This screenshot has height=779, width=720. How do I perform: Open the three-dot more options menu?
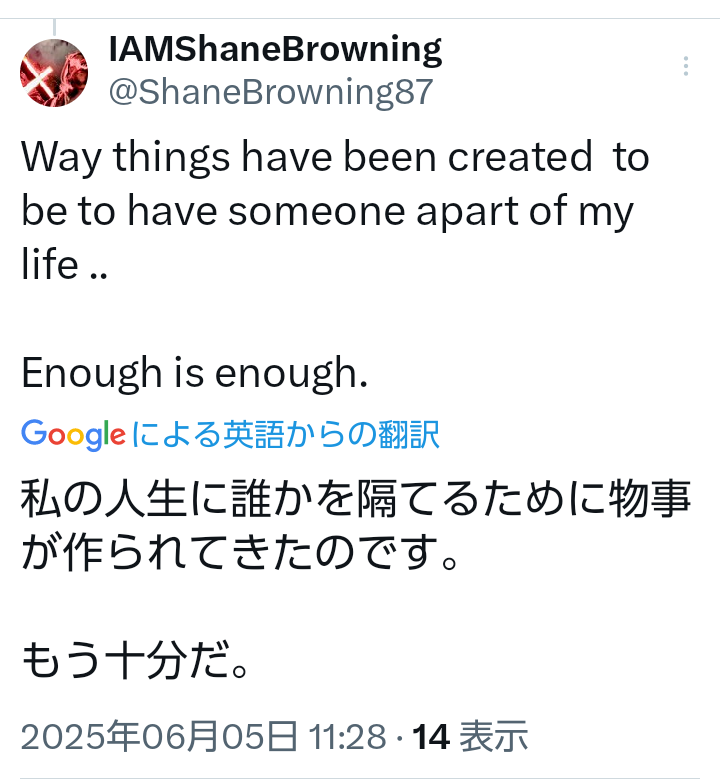pyautogui.click(x=686, y=67)
